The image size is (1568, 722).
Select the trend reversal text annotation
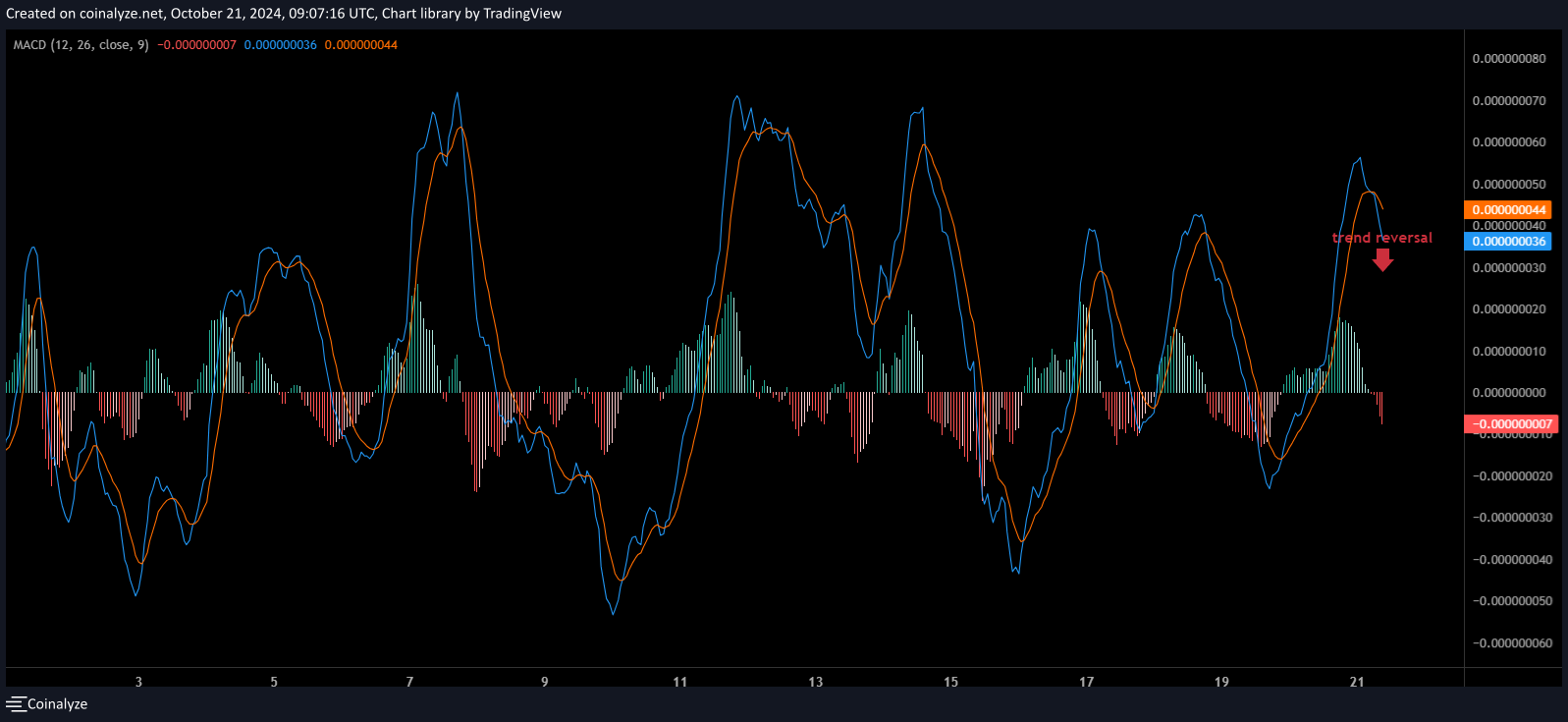tap(1381, 238)
